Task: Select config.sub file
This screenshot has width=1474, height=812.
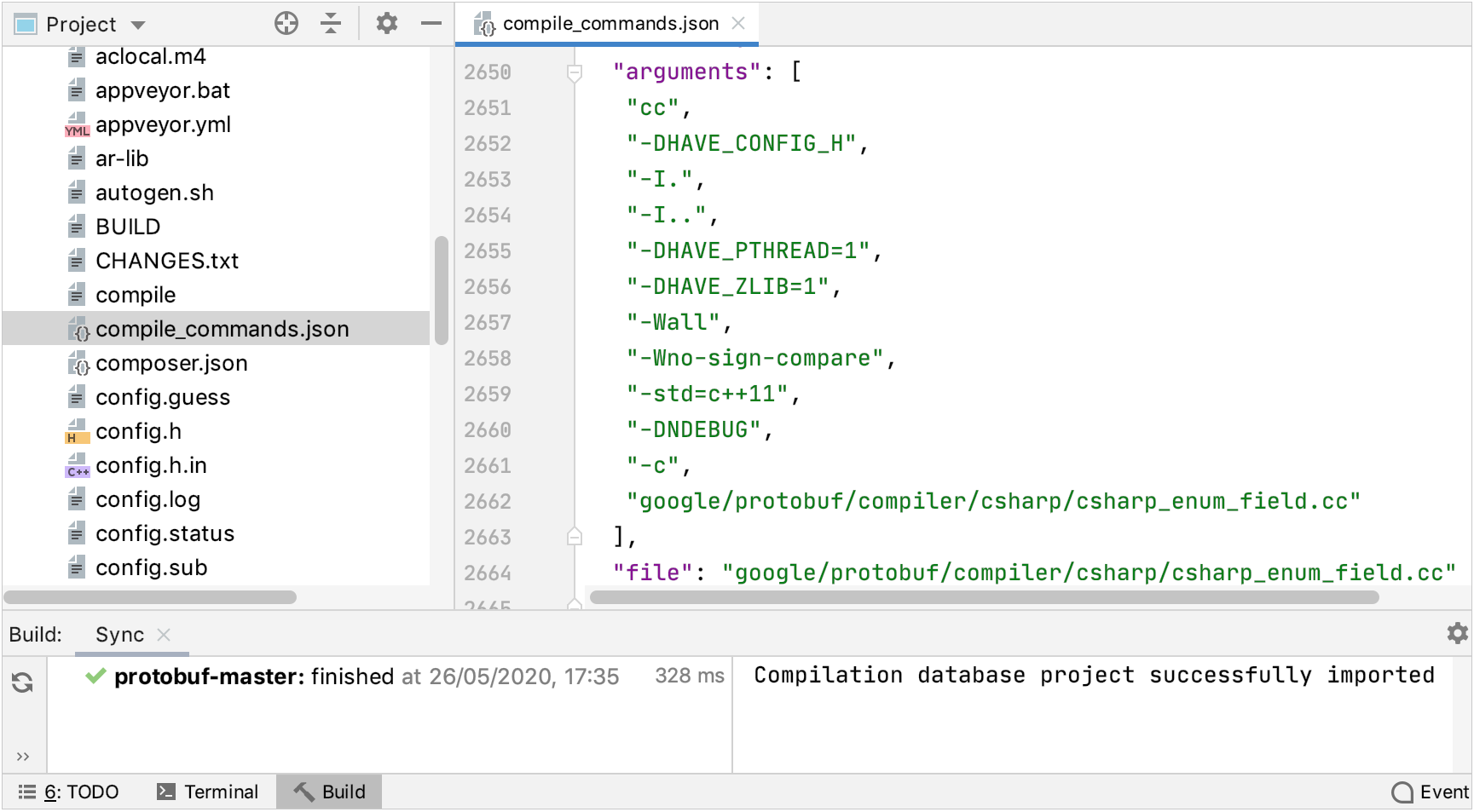Action: (x=151, y=567)
